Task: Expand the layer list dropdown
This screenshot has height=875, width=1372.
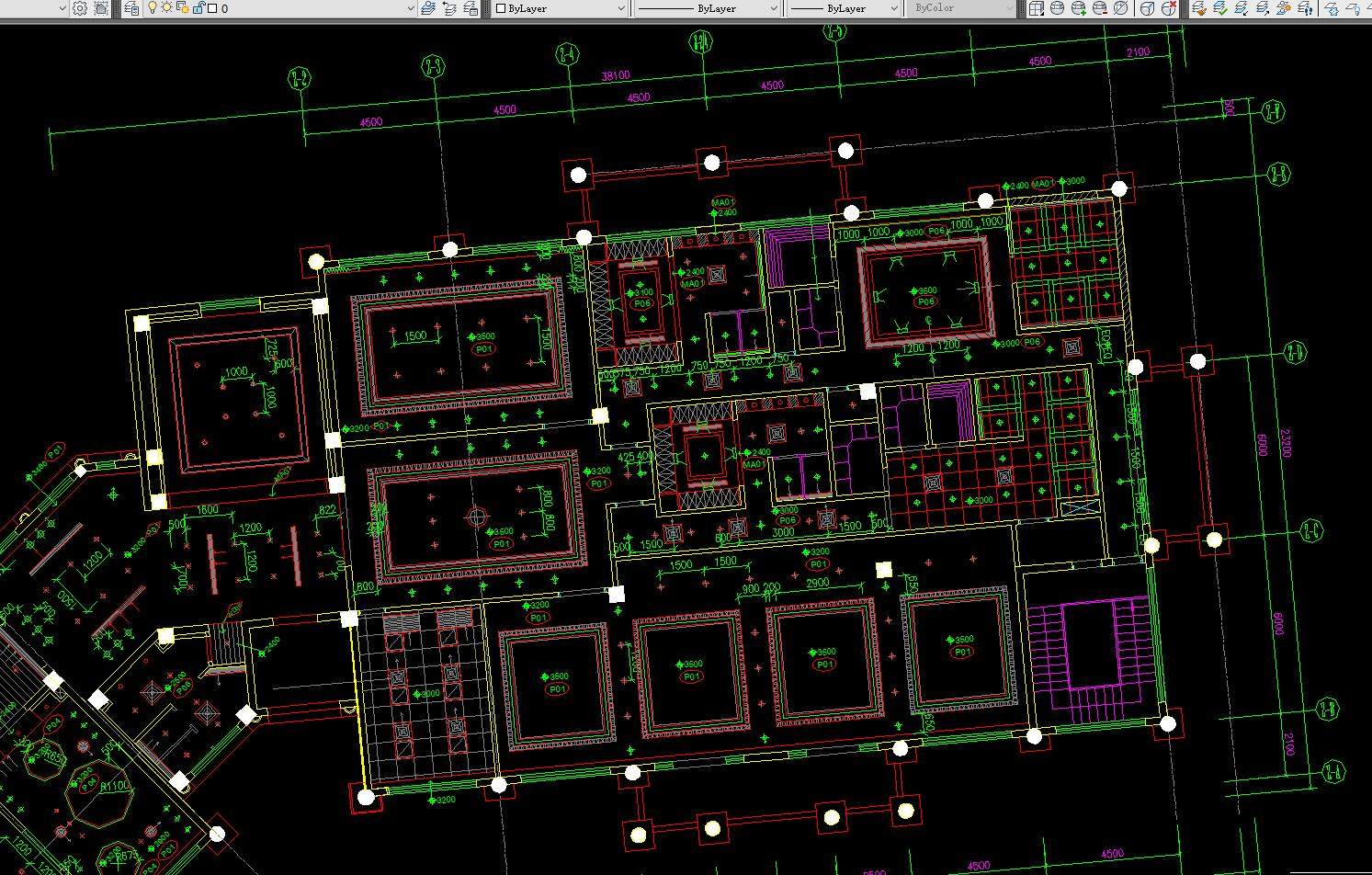Action: (x=411, y=8)
